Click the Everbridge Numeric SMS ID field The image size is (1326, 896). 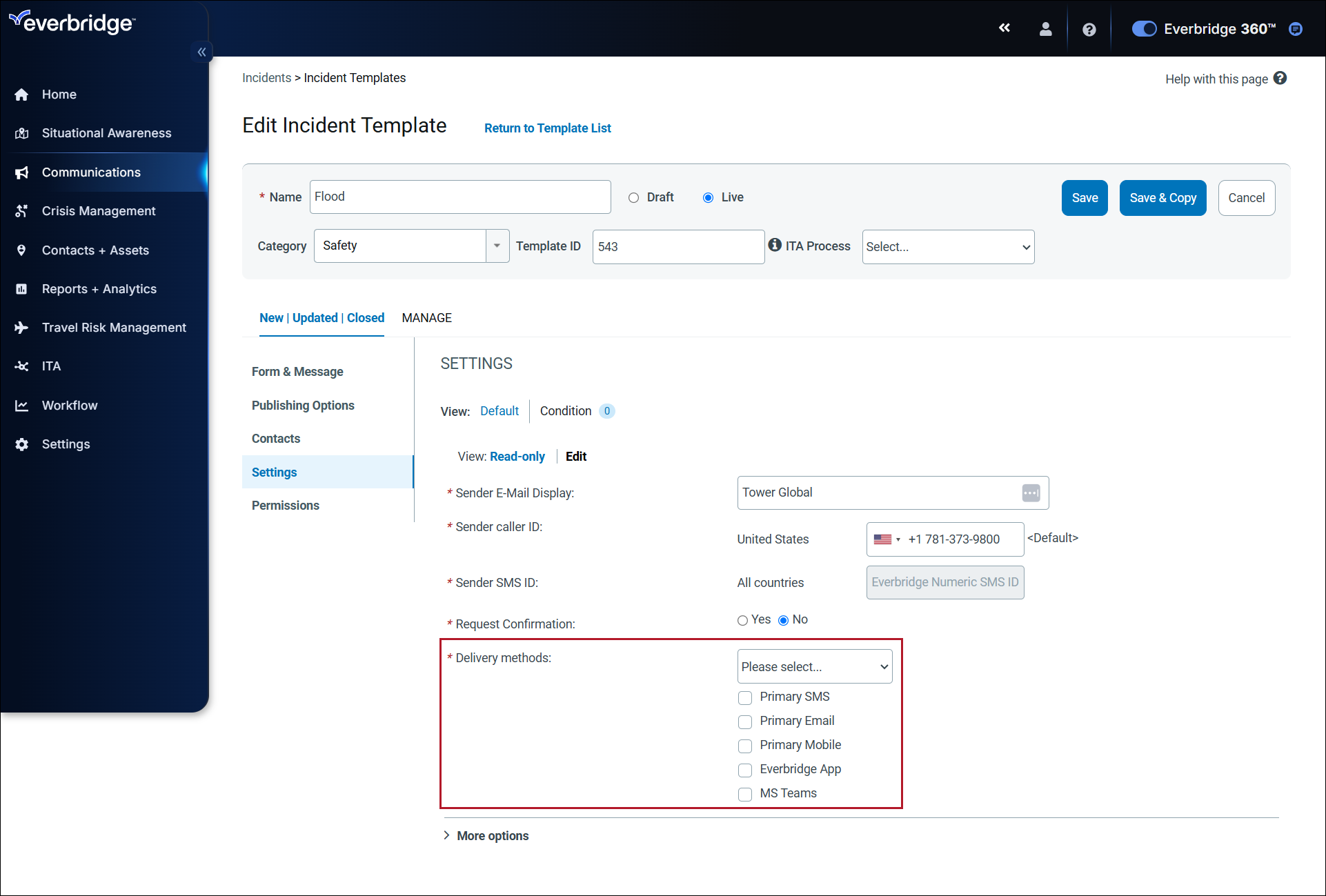945,583
